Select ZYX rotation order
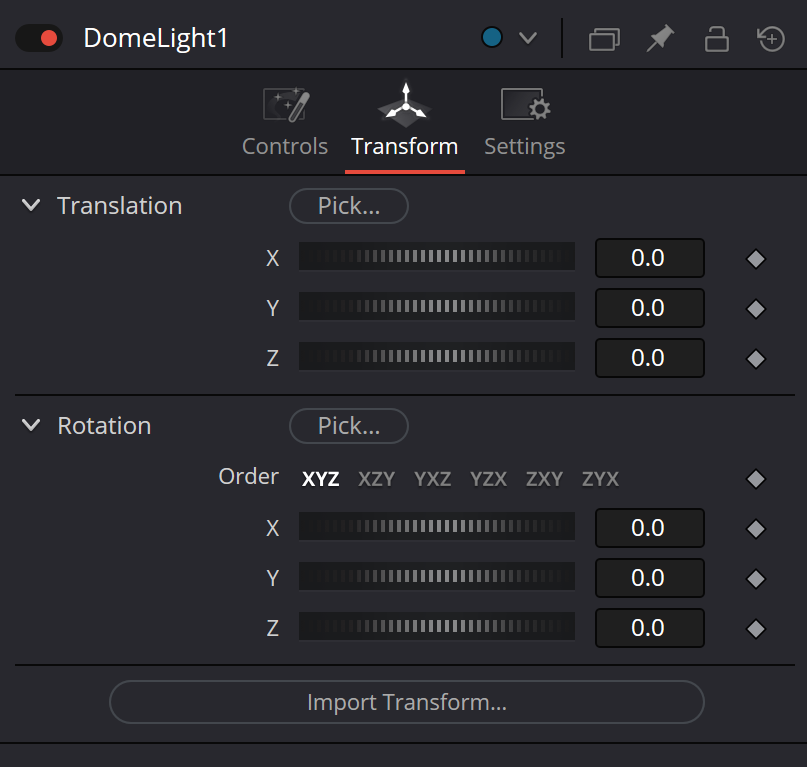 [x=600, y=479]
